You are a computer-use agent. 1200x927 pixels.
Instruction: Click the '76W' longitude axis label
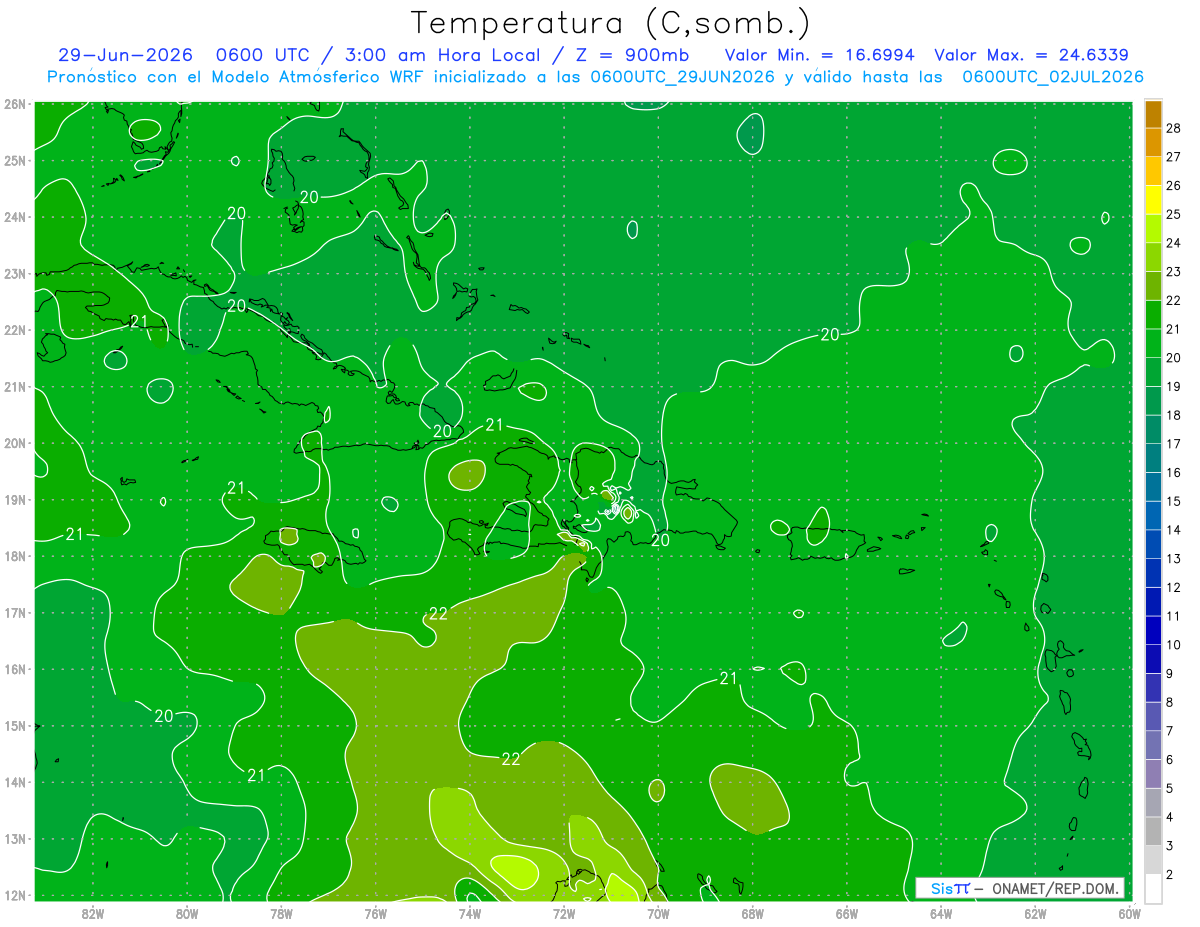coord(376,913)
